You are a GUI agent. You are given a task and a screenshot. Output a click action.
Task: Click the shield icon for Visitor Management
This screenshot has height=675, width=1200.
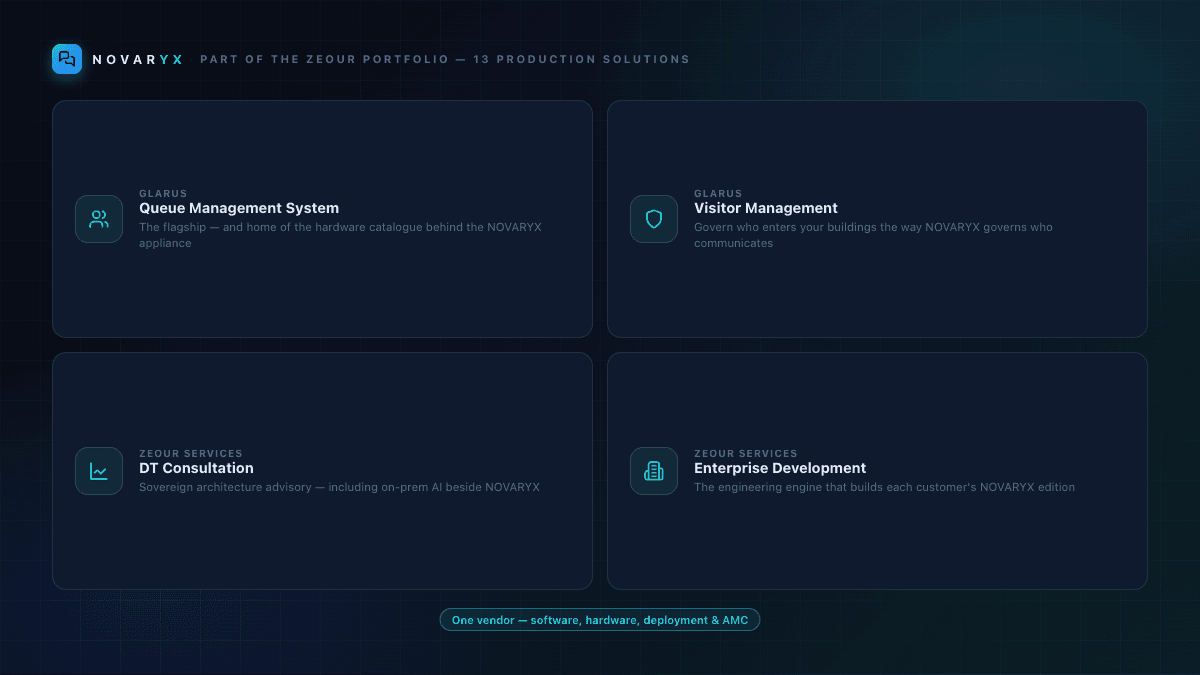pos(654,219)
